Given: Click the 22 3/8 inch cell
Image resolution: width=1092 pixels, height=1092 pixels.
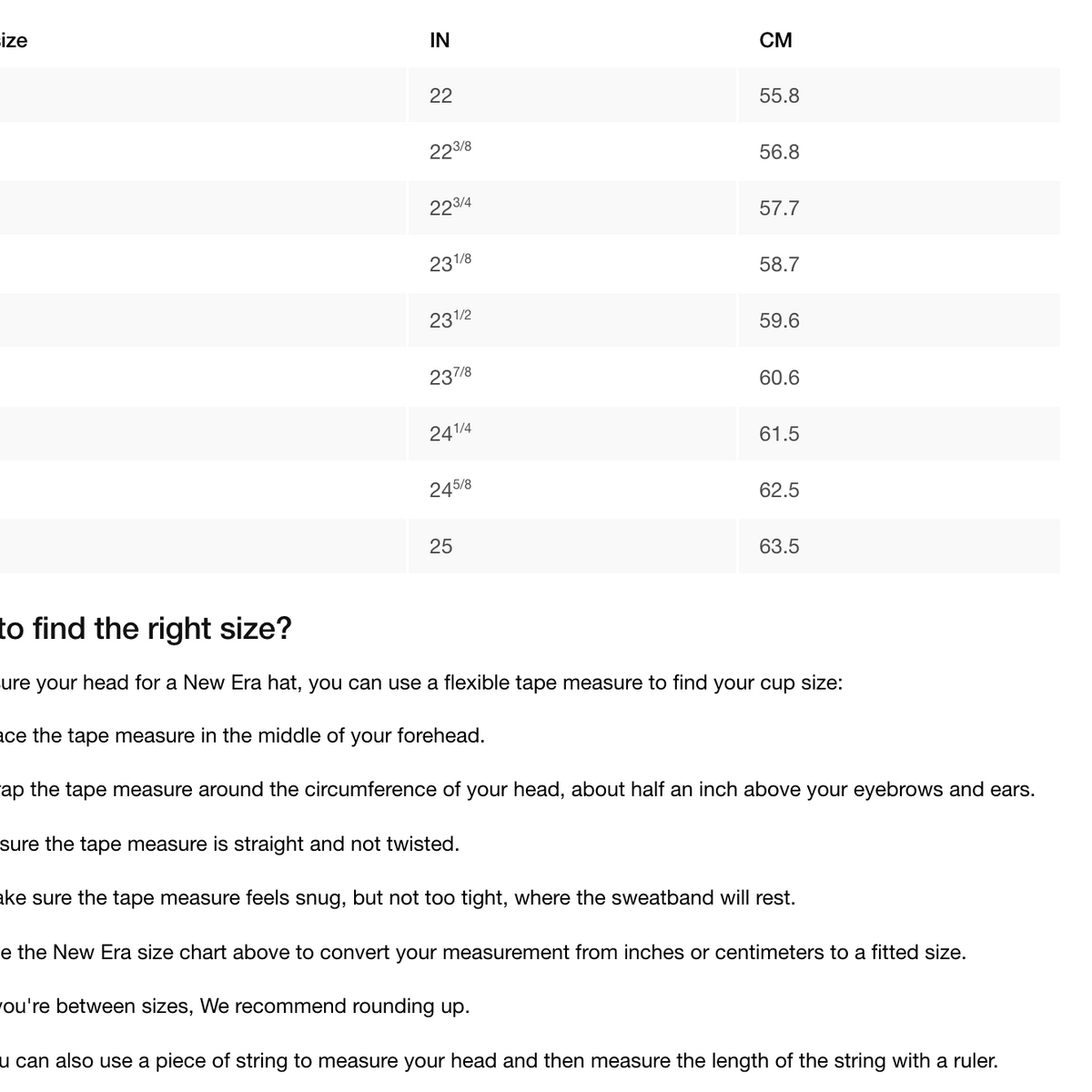Looking at the screenshot, I should (x=571, y=152).
